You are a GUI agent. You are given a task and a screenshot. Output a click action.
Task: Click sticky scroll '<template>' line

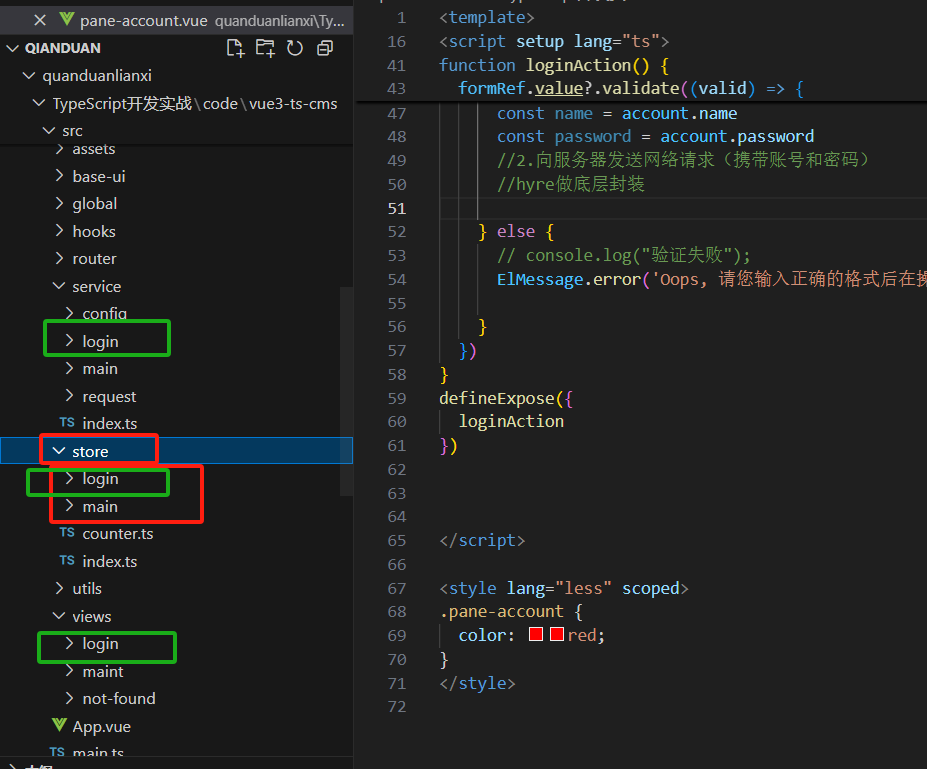point(487,17)
